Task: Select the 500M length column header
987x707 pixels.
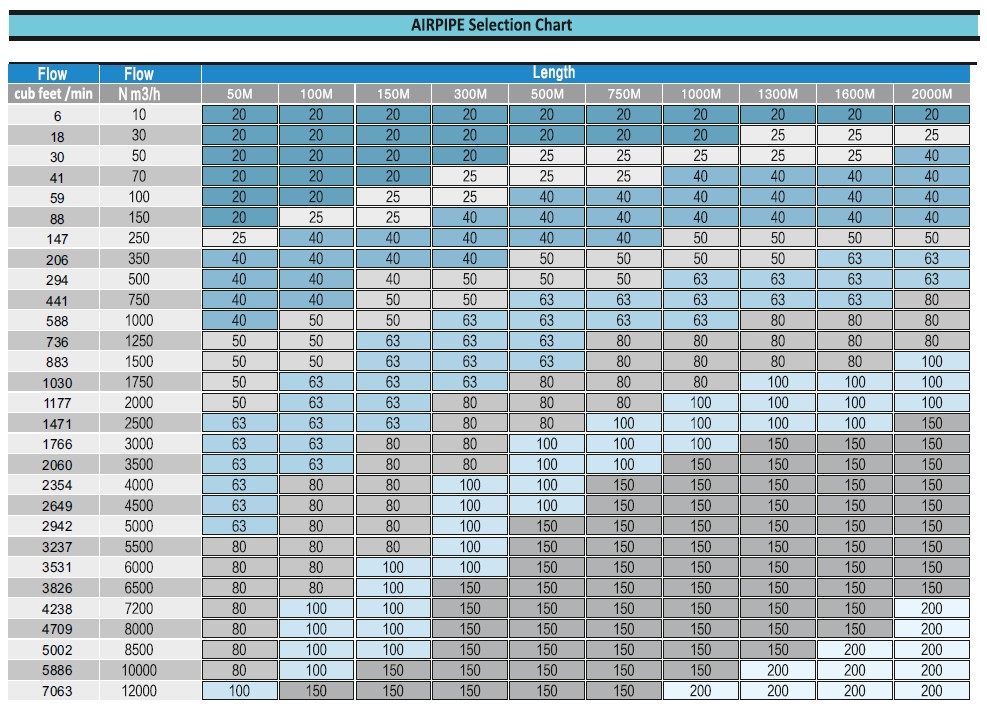Action: pyautogui.click(x=547, y=94)
